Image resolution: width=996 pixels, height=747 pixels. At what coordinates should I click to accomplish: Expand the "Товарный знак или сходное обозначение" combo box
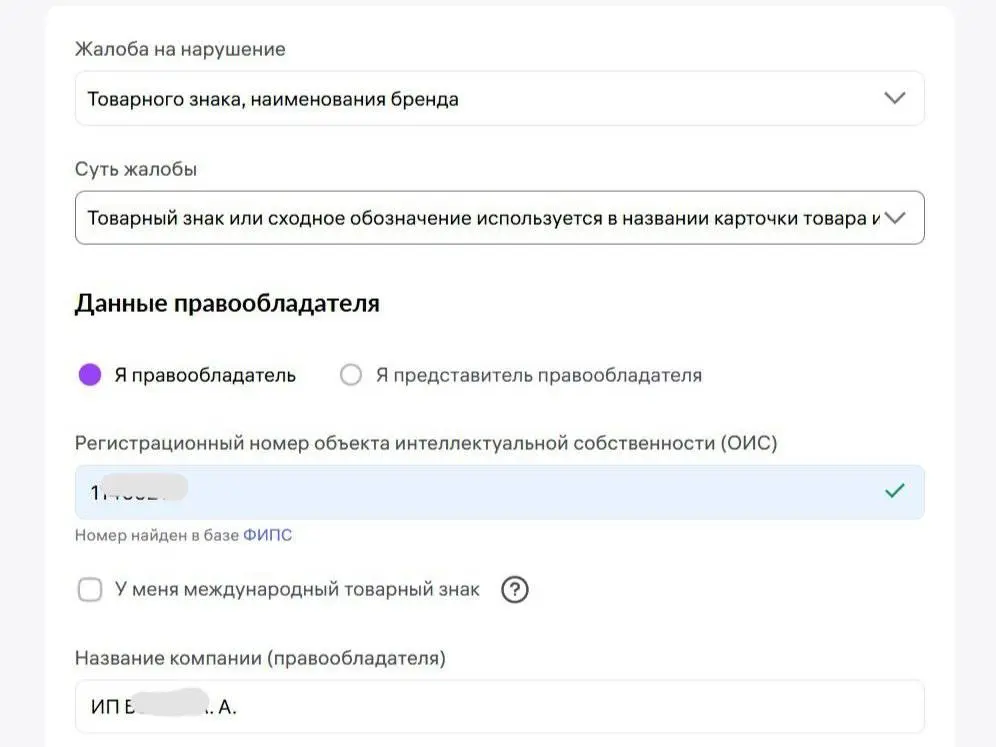(480, 218)
